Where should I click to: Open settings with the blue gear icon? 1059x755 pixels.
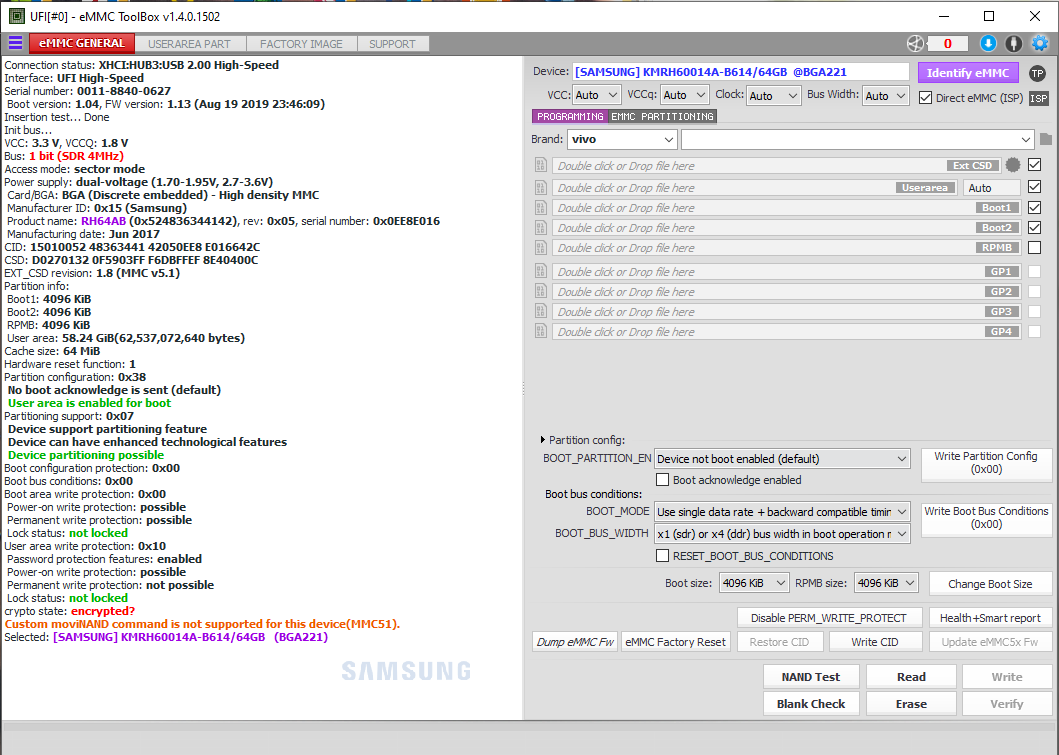pos(1040,44)
